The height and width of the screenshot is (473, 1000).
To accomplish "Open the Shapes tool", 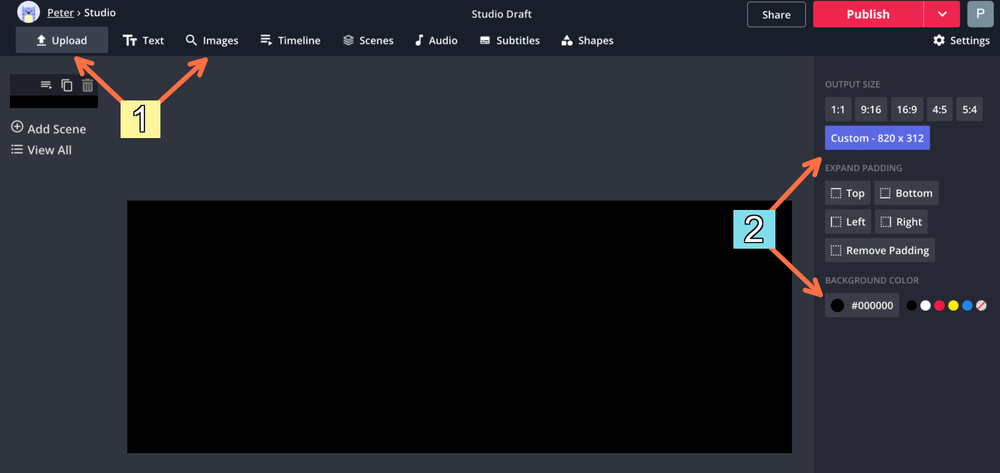I will (x=587, y=41).
